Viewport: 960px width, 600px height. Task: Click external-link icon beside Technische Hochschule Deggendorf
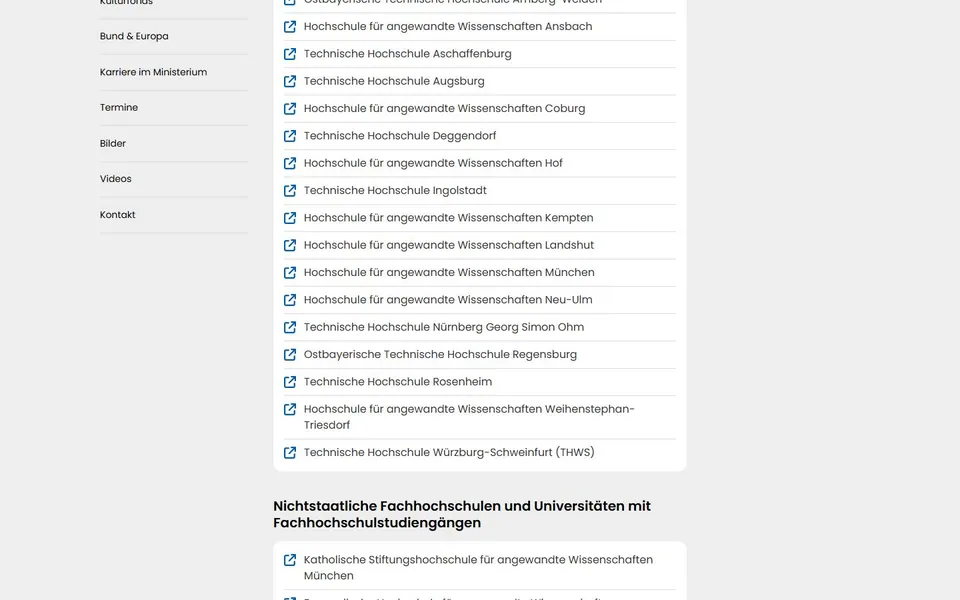pos(290,136)
